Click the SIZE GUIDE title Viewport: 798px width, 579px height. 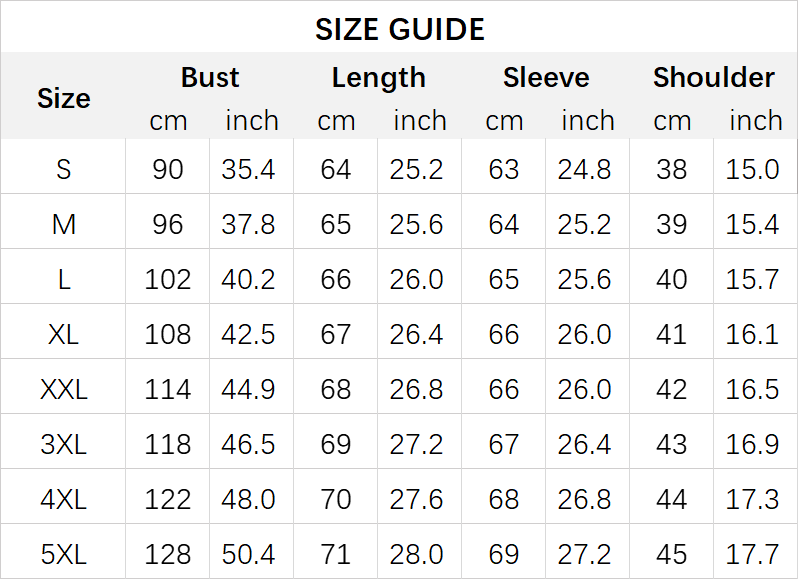tap(399, 29)
